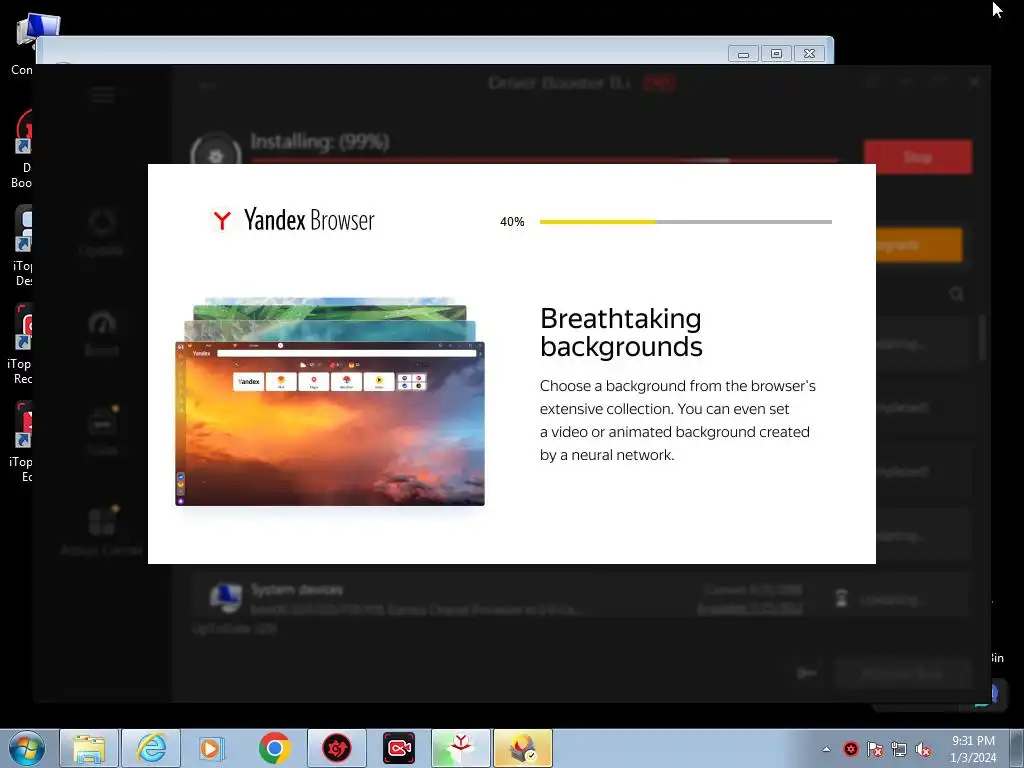Minimize the light blue background window
This screenshot has height=768, width=1024.
click(x=743, y=54)
